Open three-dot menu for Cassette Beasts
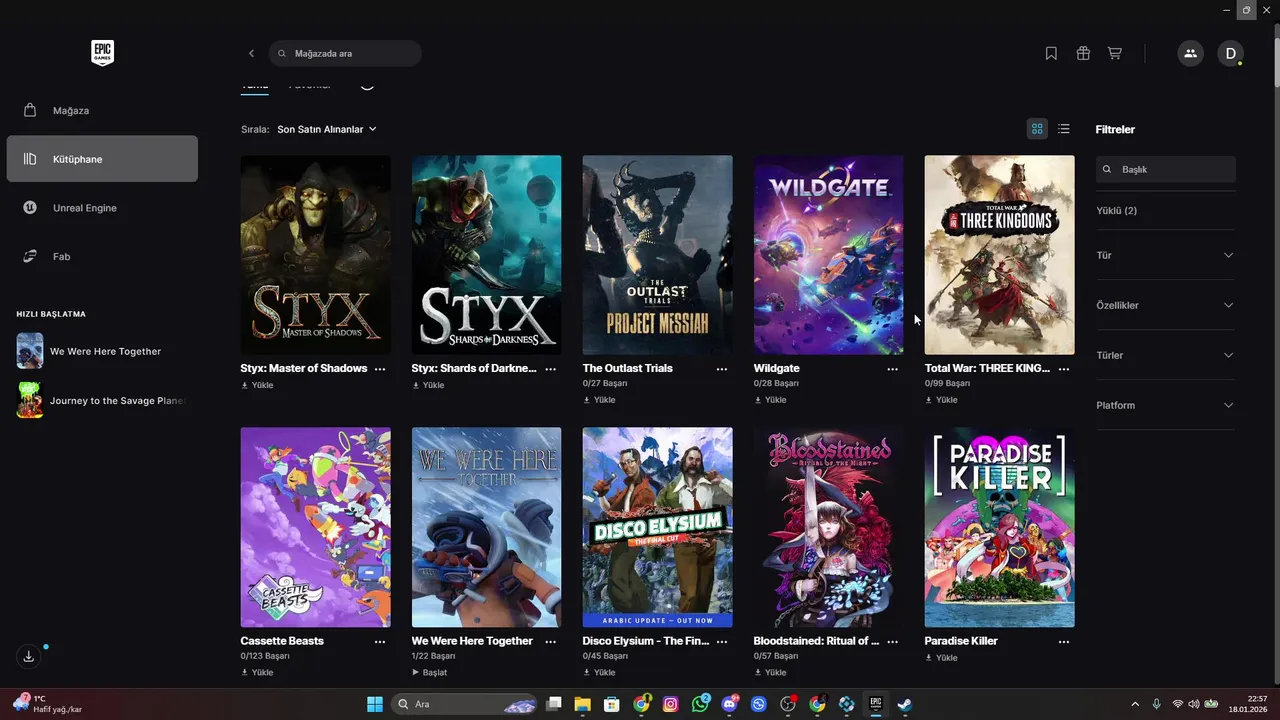The width and height of the screenshot is (1280, 720). 380,642
